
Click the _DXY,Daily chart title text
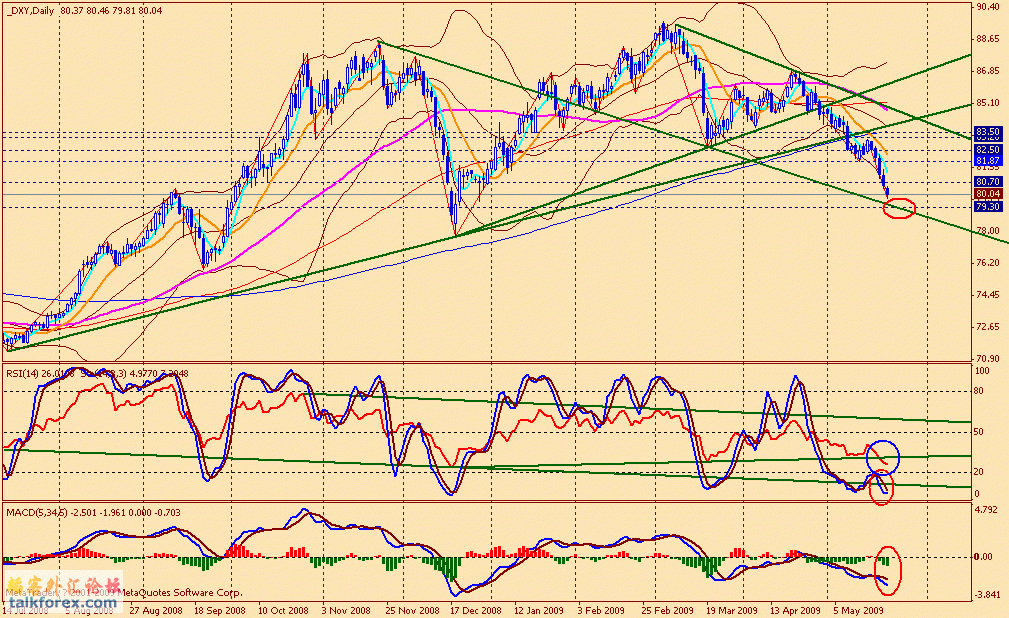tap(30, 11)
